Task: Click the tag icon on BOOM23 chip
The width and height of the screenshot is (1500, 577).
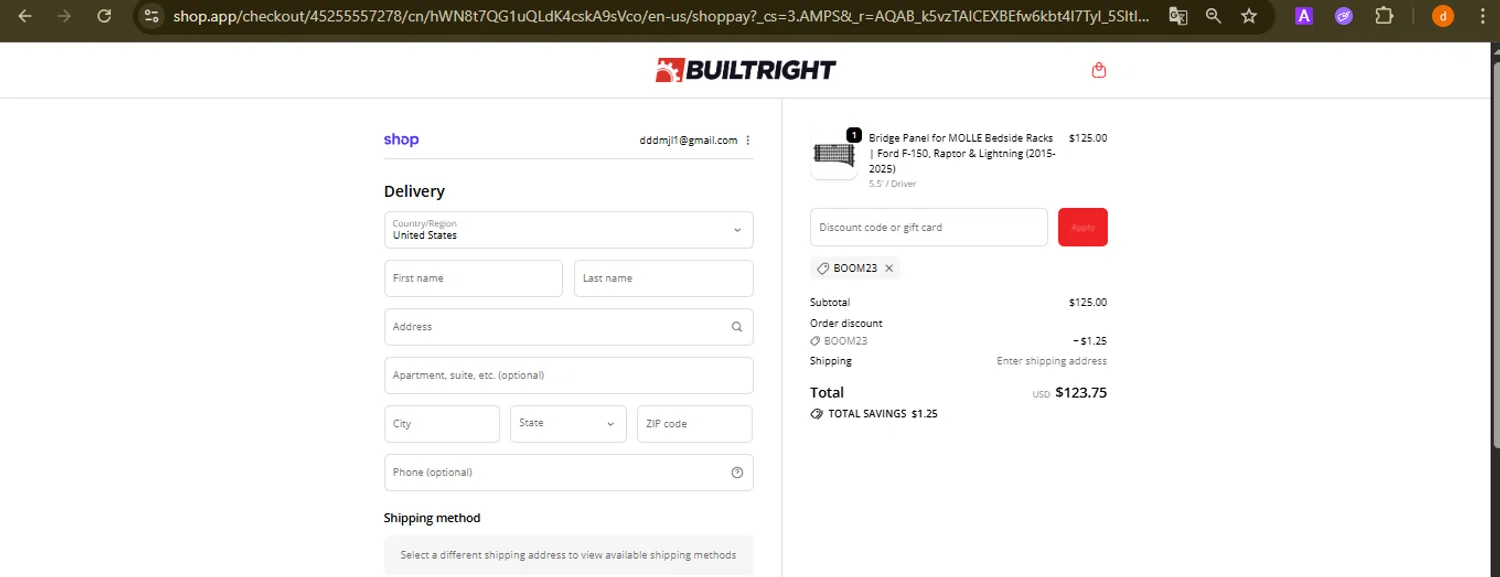Action: click(x=823, y=268)
